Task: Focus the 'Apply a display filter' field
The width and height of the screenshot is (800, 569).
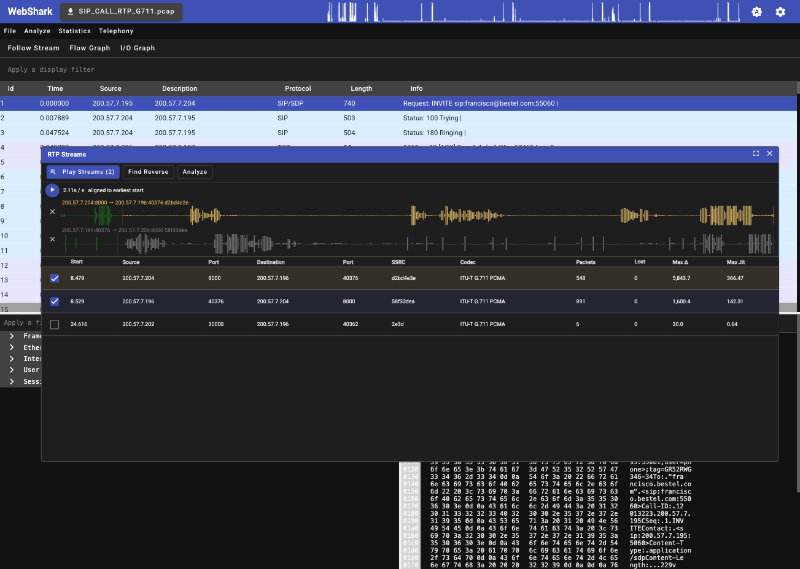Action: pyautogui.click(x=398, y=69)
